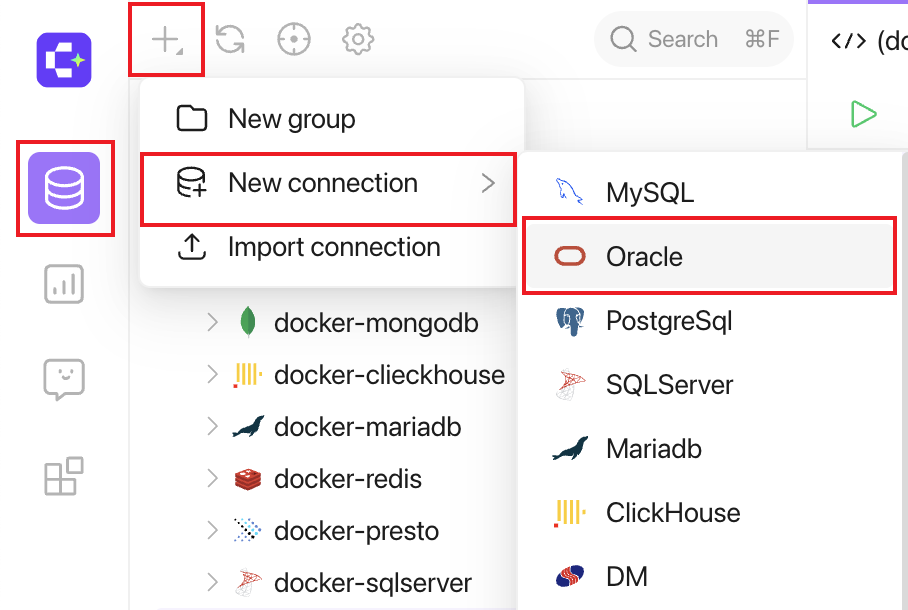Select ClickHouse as connection type

pos(709,513)
